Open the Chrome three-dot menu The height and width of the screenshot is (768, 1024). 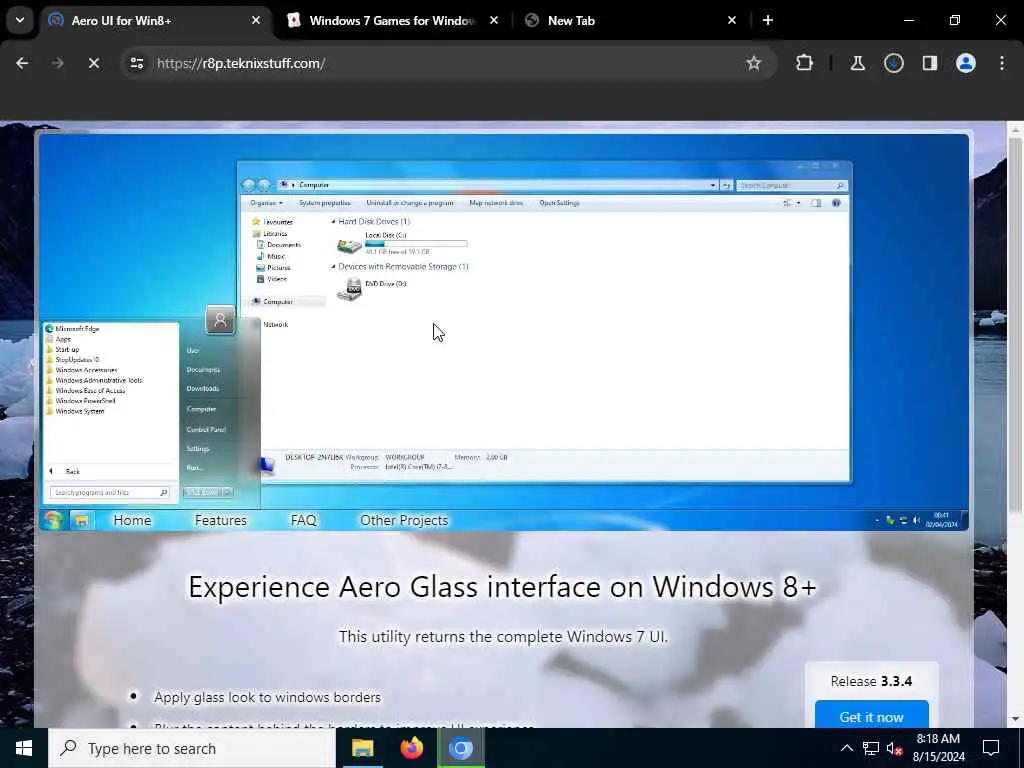point(1002,63)
